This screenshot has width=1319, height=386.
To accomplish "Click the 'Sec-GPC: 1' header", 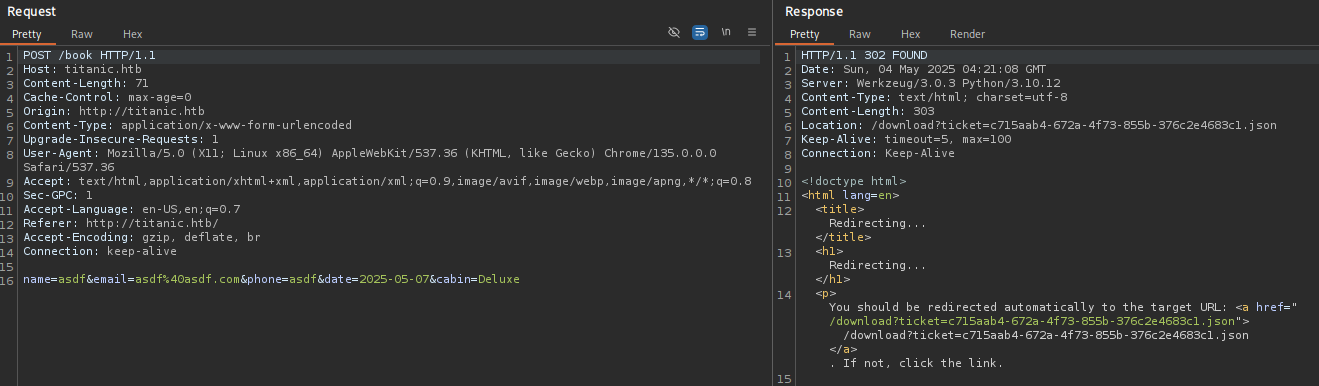I will tap(58, 195).
